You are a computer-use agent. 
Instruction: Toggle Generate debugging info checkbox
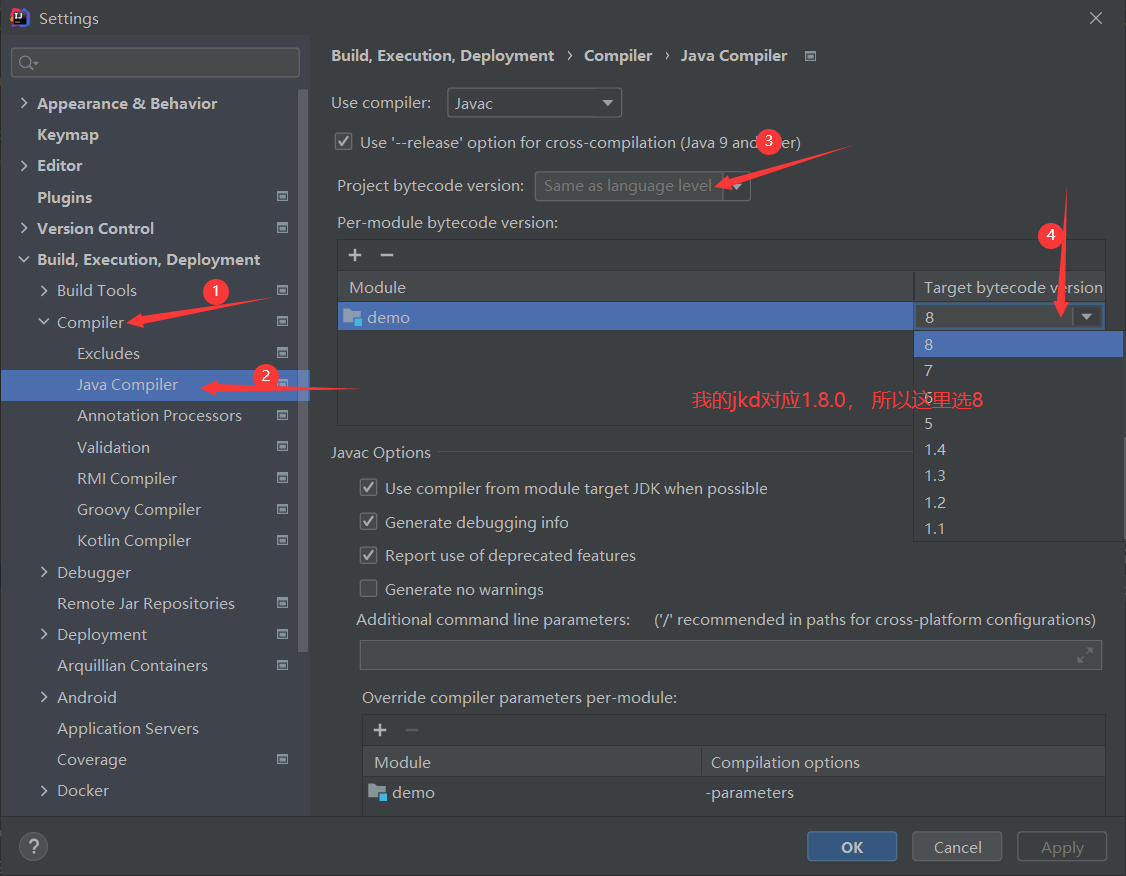[368, 521]
